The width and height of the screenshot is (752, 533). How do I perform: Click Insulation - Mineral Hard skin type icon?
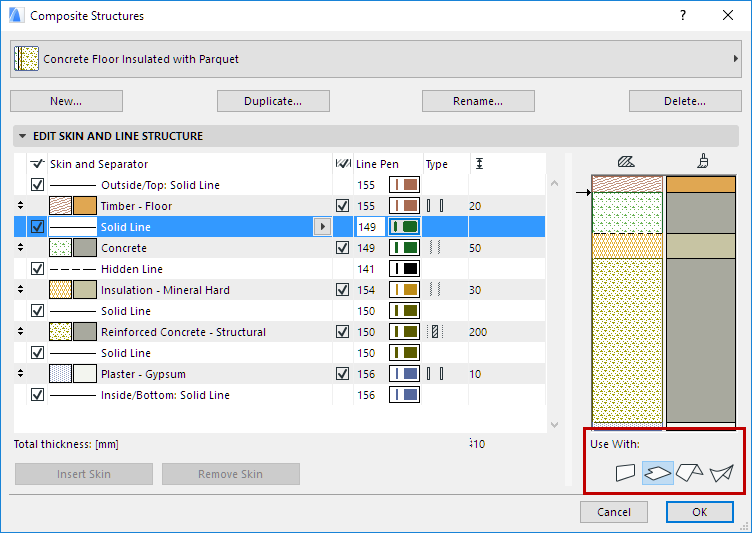click(435, 290)
